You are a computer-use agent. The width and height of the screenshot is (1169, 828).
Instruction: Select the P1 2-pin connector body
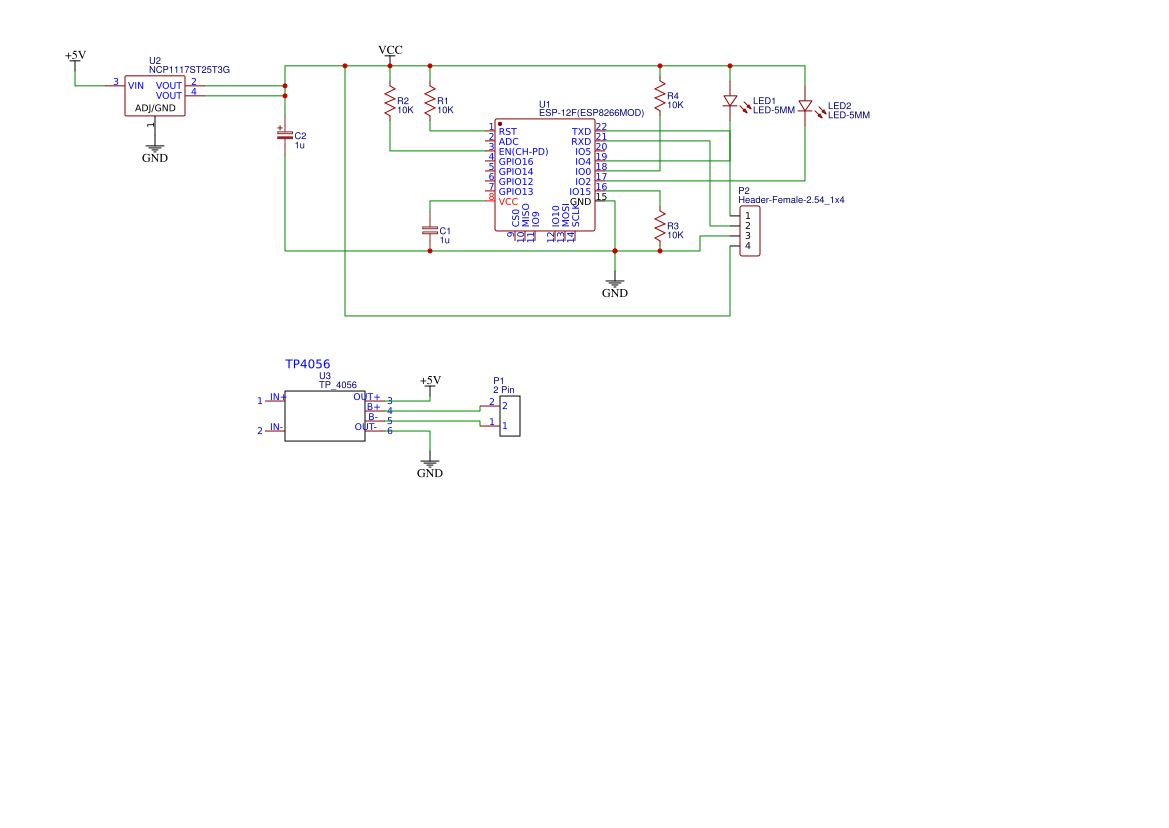click(510, 416)
